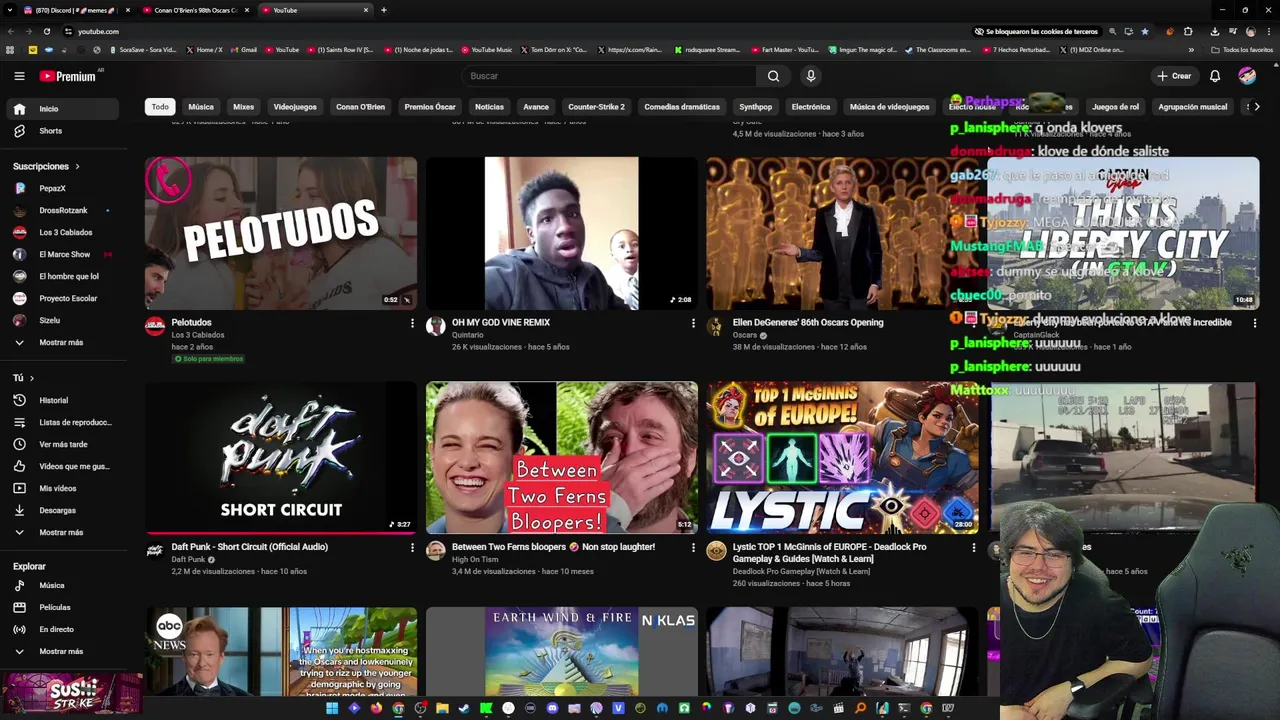
Task: Open Listas de reproducción in sidebar
Action: (62, 422)
